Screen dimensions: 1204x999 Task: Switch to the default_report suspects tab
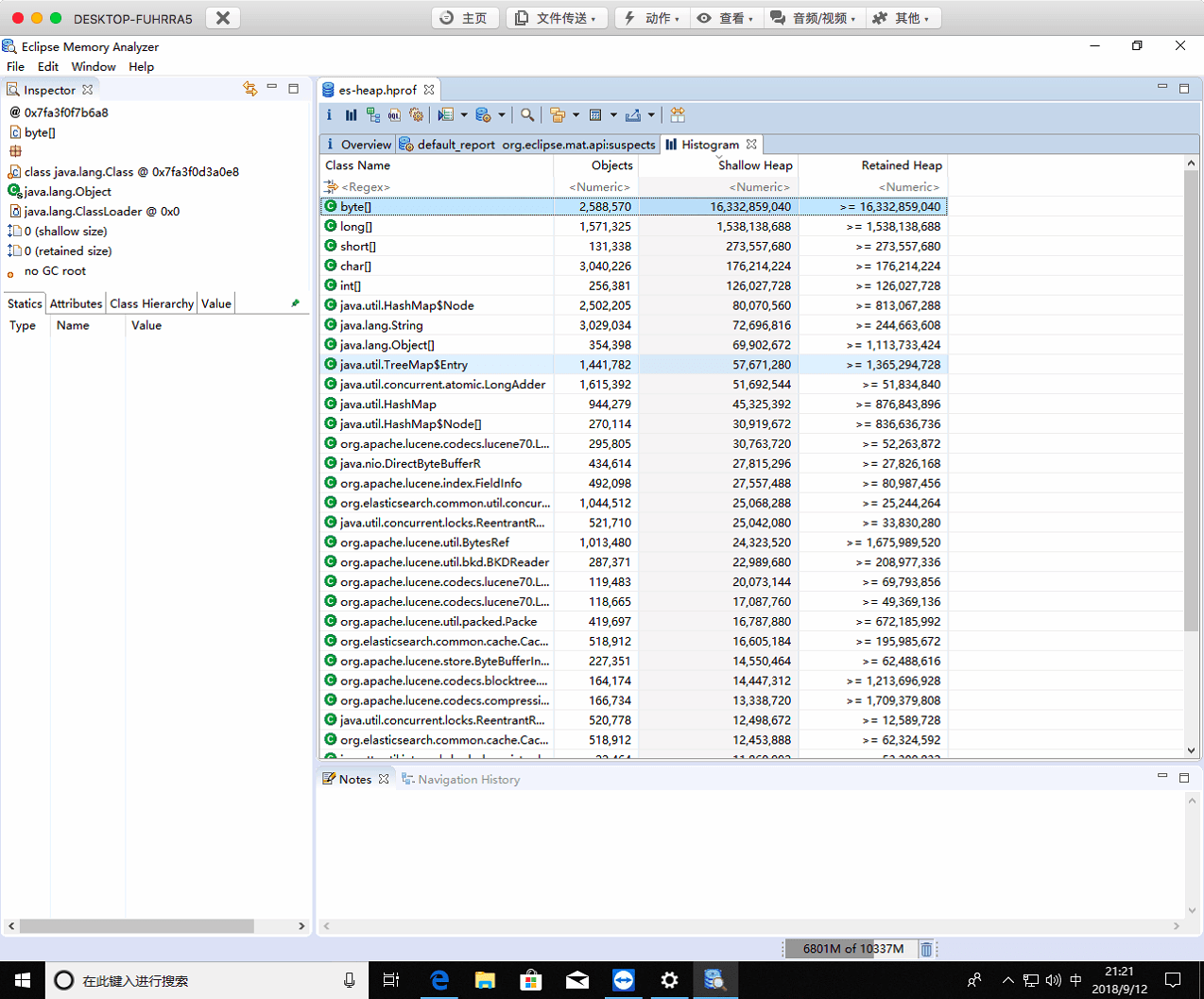527,145
